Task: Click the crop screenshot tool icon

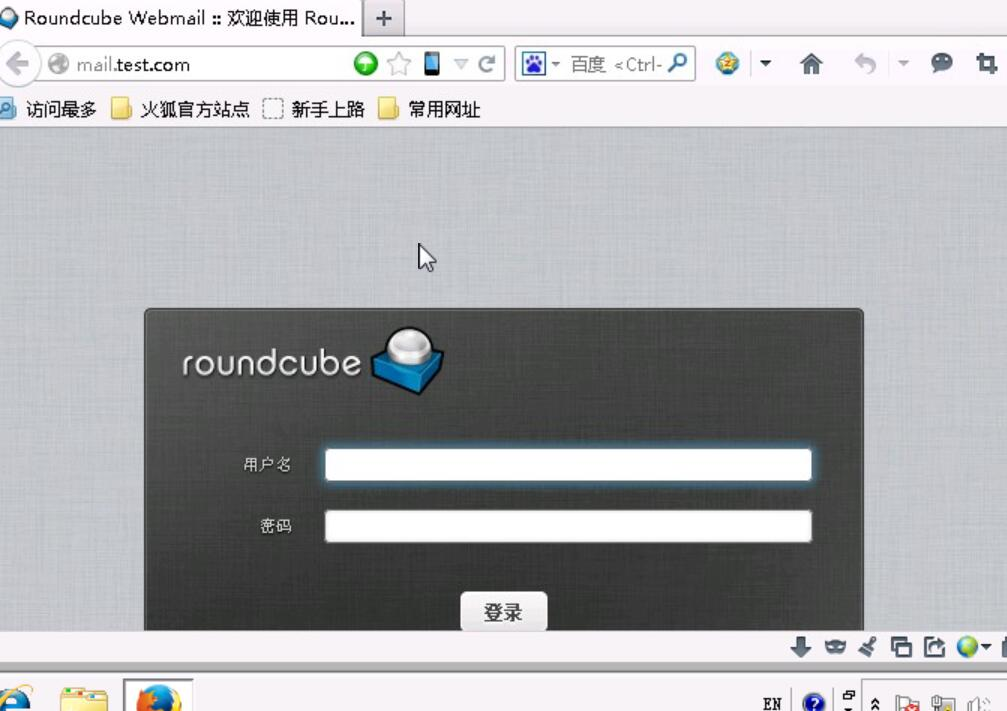Action: pos(986,63)
